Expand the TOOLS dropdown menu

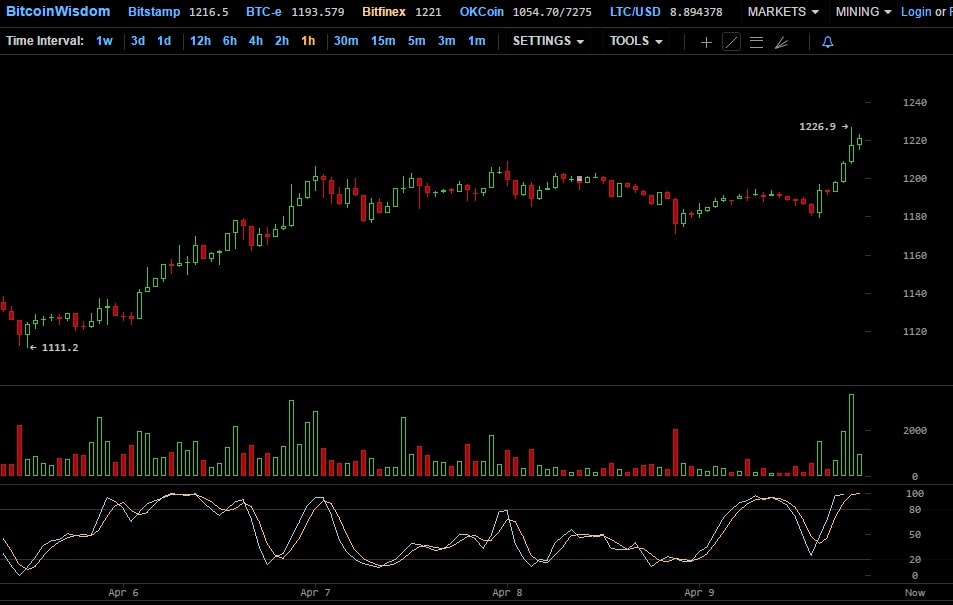click(636, 41)
